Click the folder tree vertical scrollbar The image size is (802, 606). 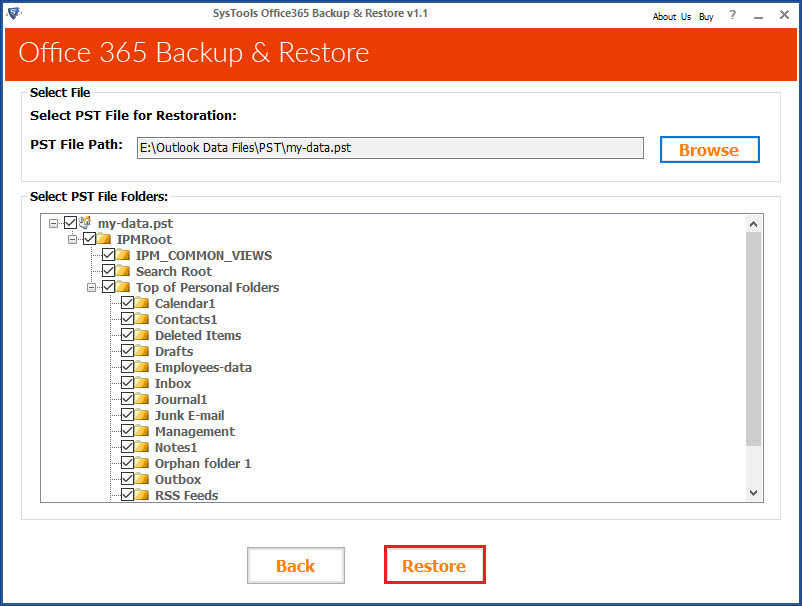coord(754,340)
